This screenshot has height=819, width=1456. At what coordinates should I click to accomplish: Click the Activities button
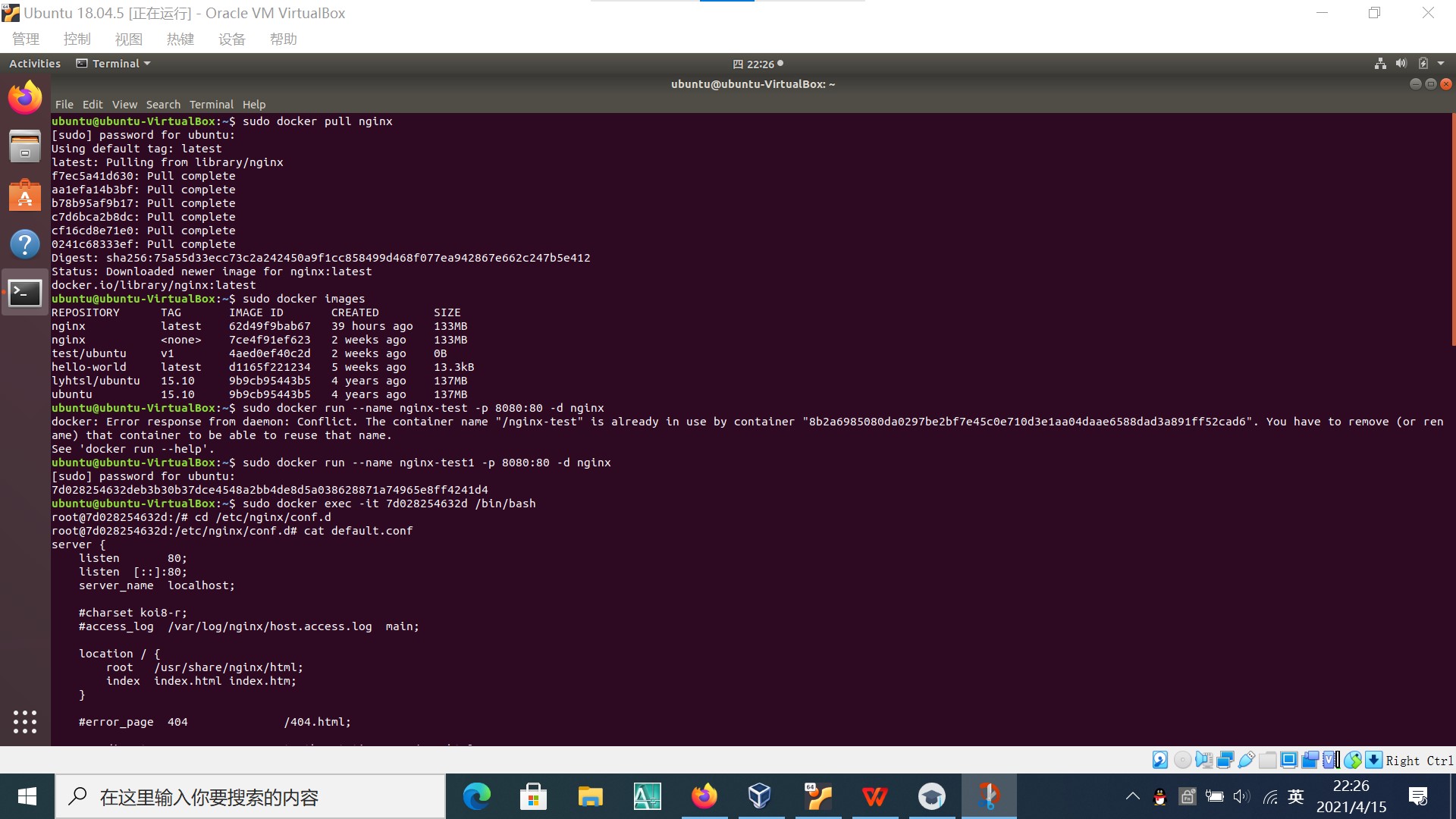click(35, 64)
